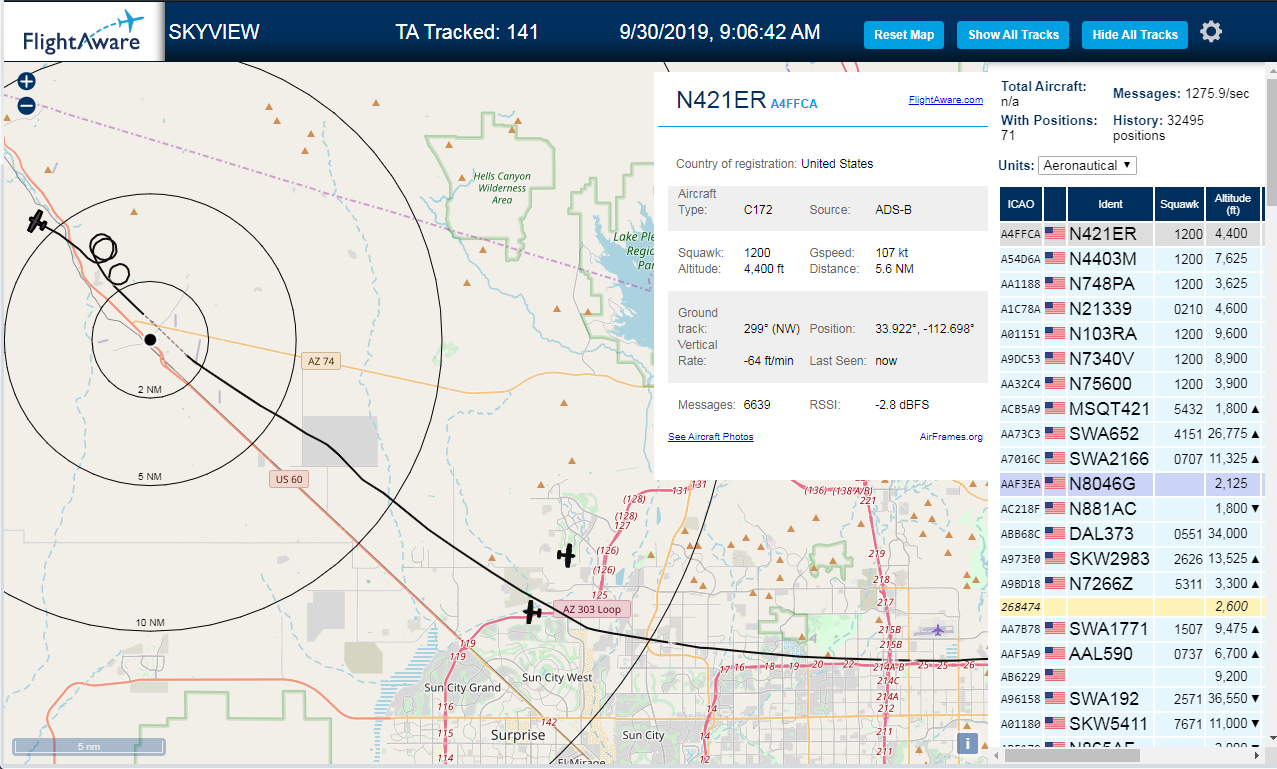This screenshot has height=769, width=1277.
Task: Select the SKW2983 aircraft row
Action: coord(1130,559)
